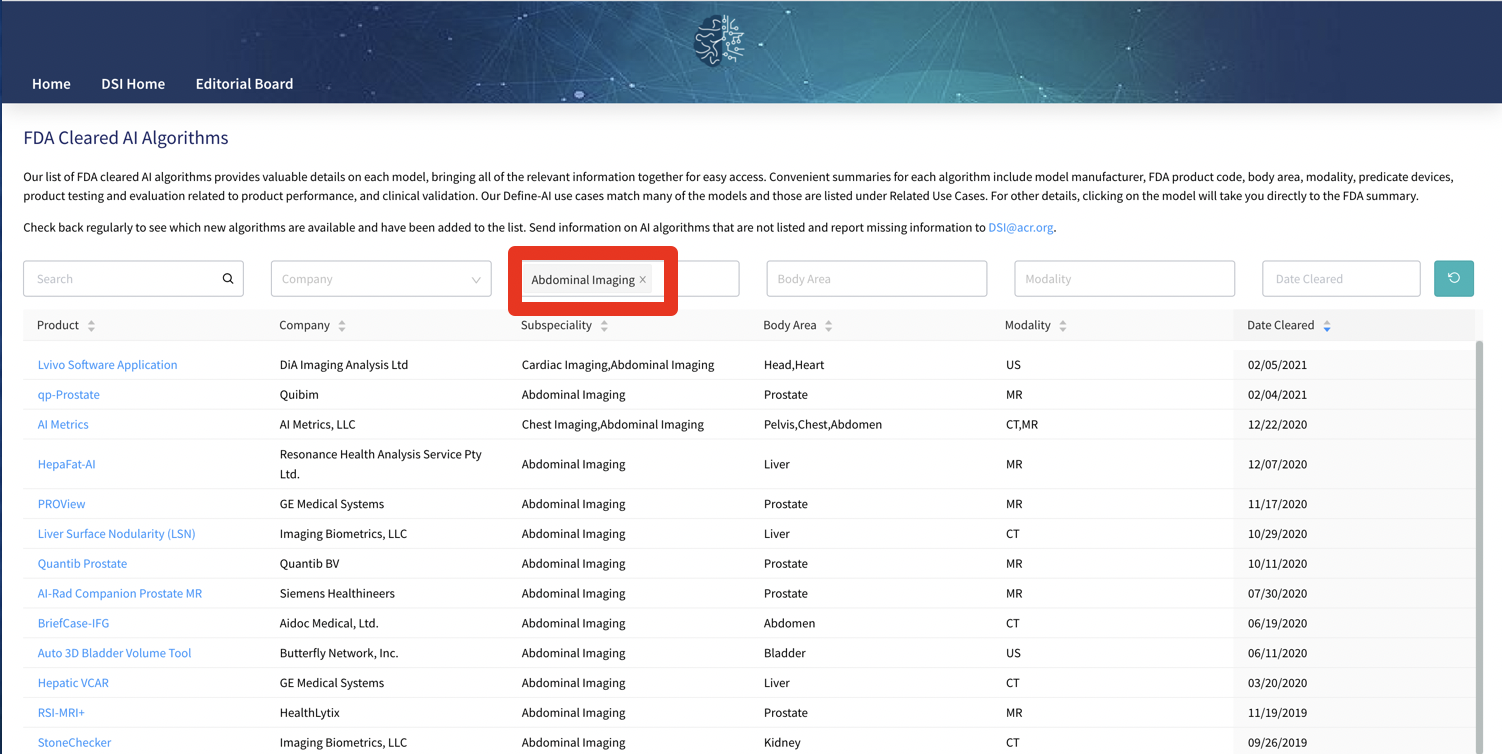1502x754 pixels.
Task: Click Quantib BV company cell
Action: click(309, 564)
